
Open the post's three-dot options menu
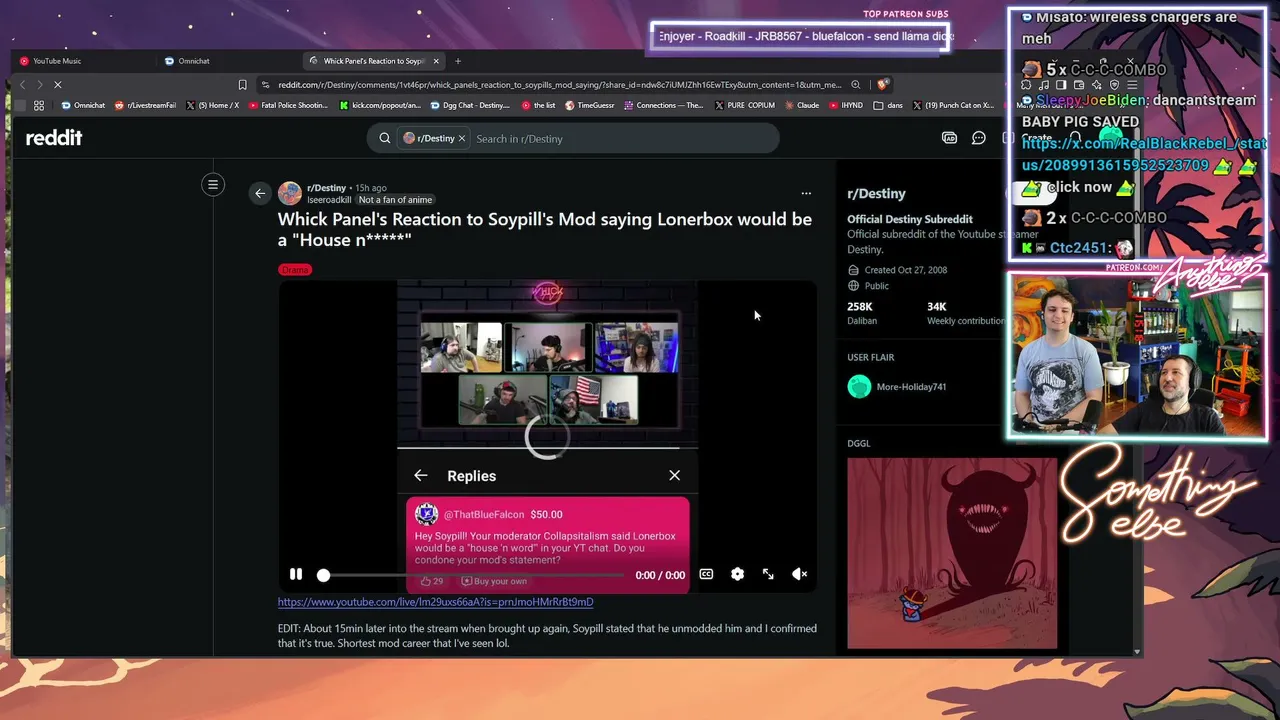click(x=806, y=193)
